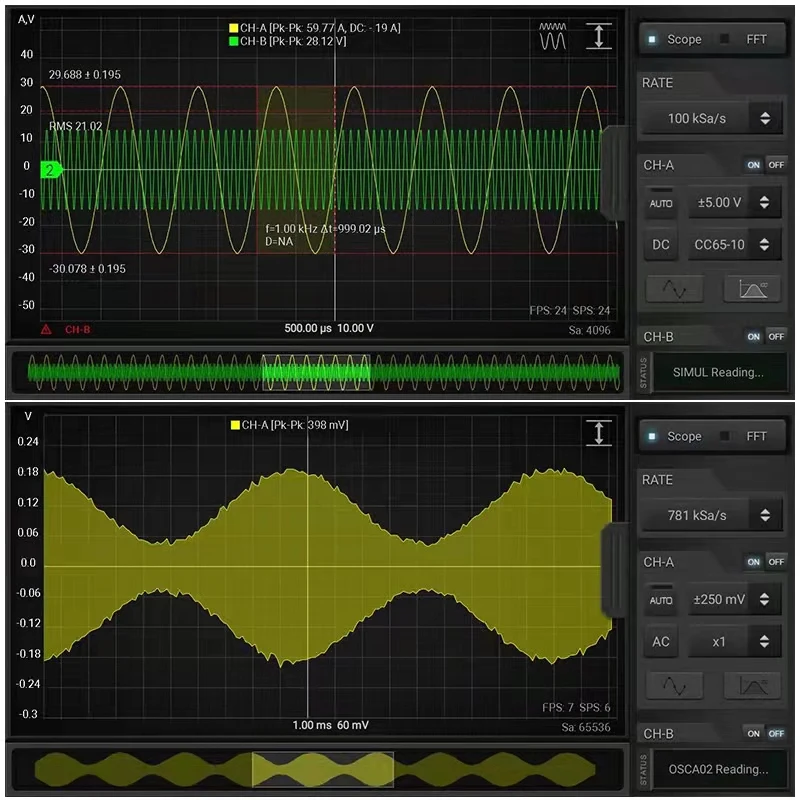
Task: Click red warning triangle next to CH-B
Action: pos(46,330)
